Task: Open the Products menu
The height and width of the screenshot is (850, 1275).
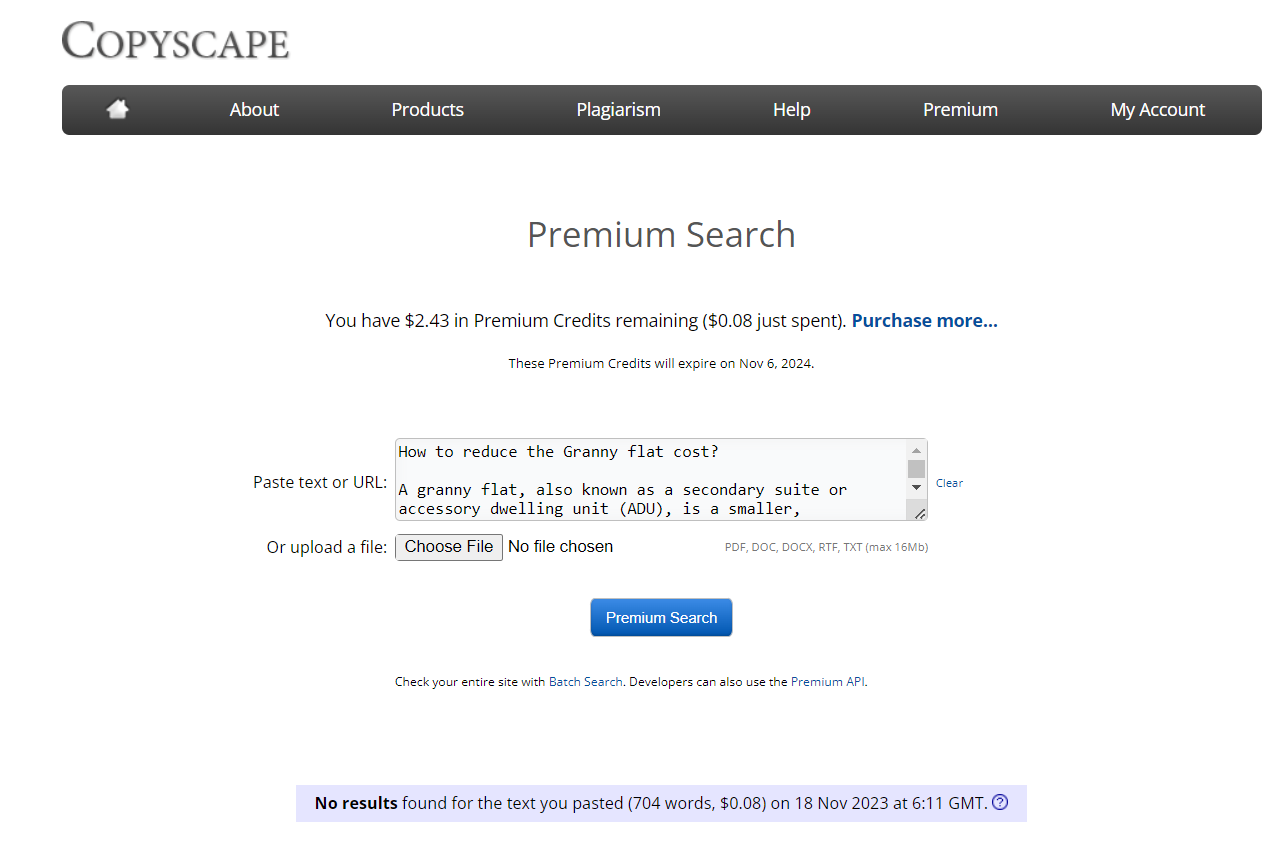Action: 427,110
